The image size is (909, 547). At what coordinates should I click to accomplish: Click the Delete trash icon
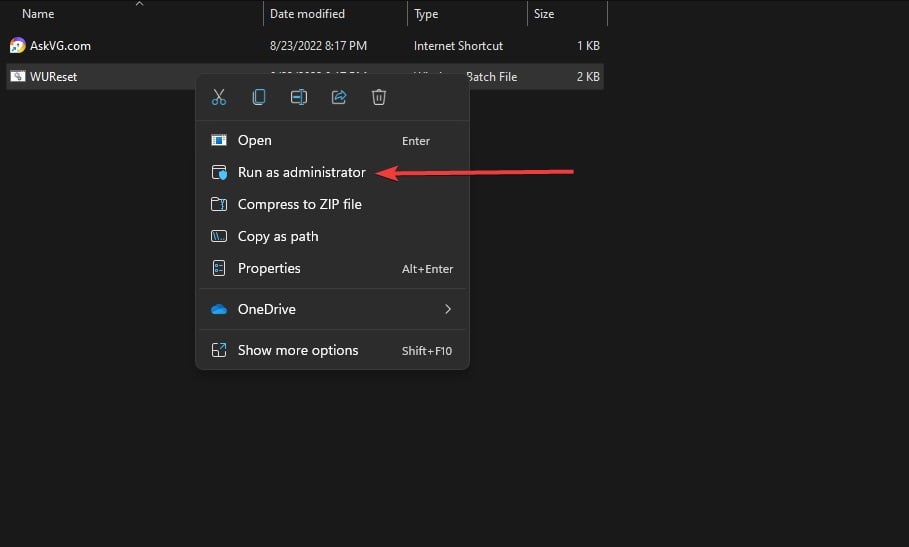click(379, 97)
